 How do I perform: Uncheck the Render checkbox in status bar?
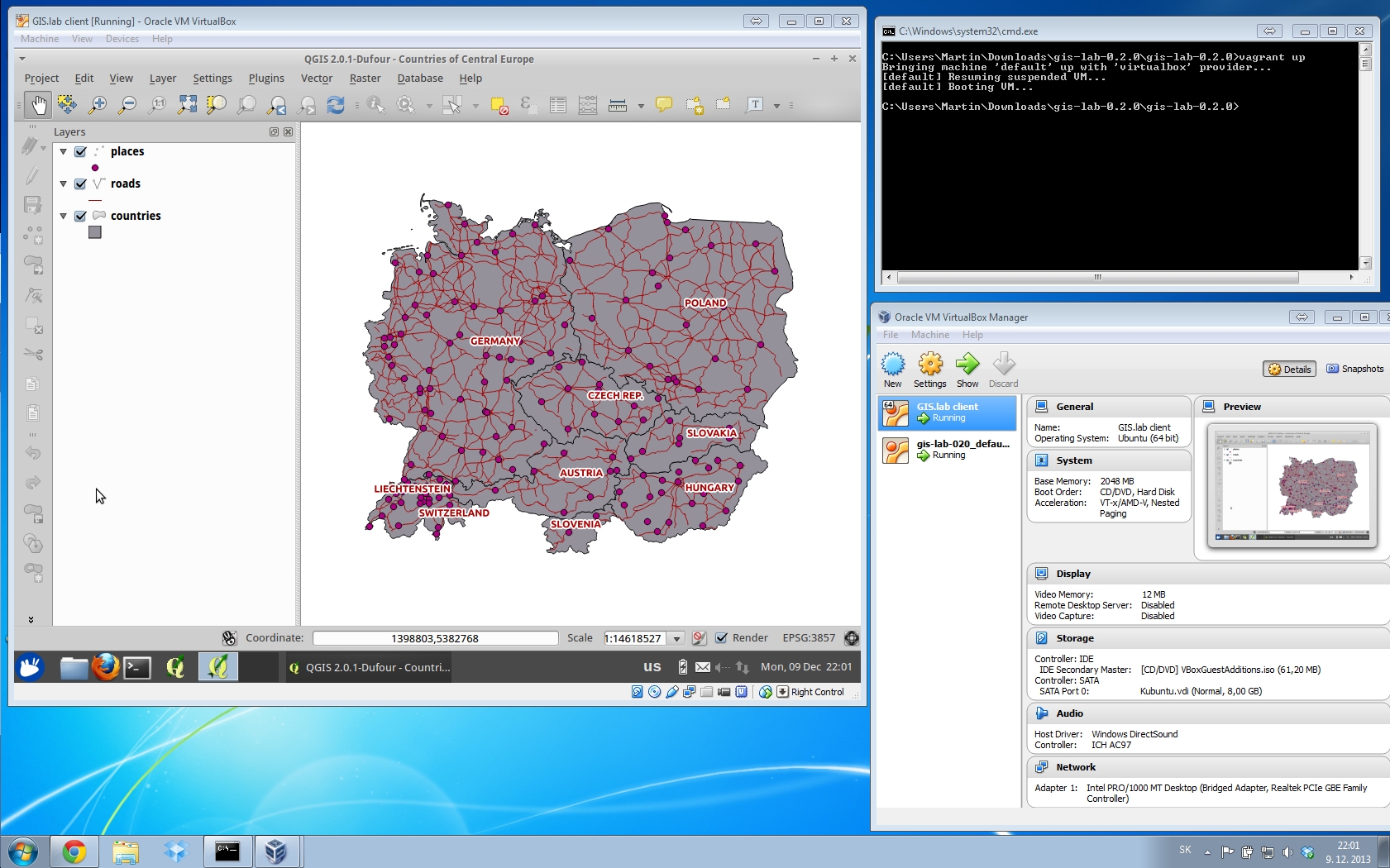pyautogui.click(x=721, y=638)
